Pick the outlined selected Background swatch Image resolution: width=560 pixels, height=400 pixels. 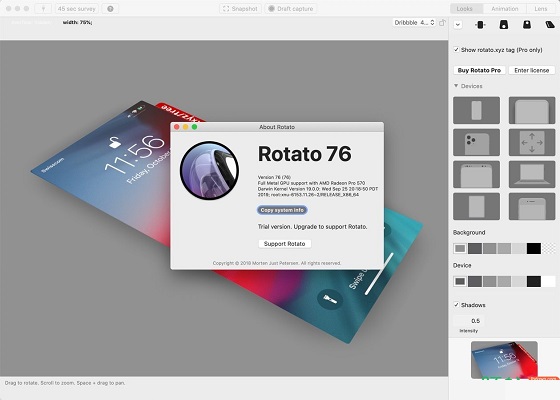click(460, 248)
